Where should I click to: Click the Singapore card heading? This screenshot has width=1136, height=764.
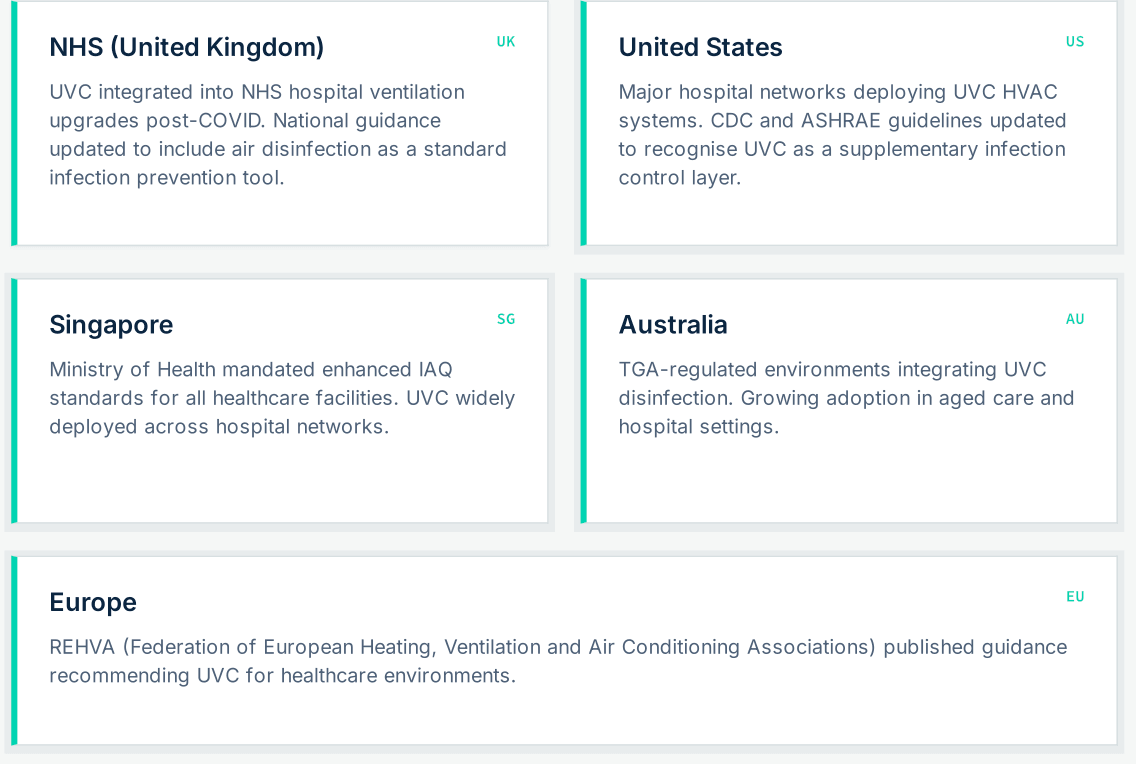click(111, 325)
